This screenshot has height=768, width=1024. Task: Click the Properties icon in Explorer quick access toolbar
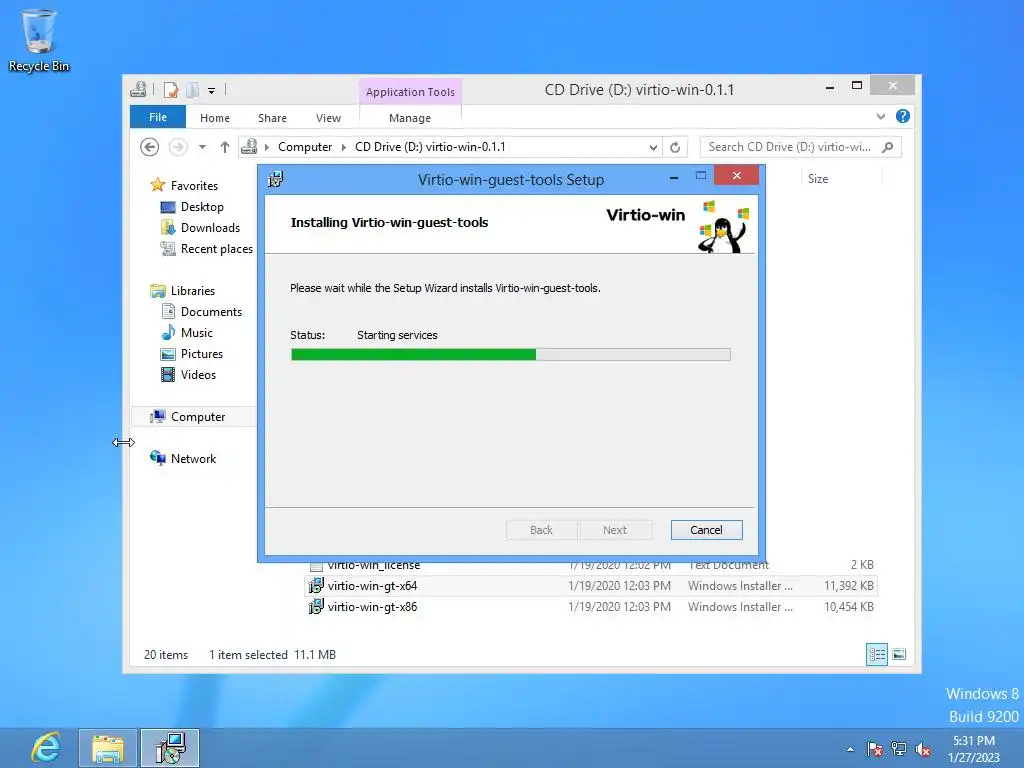pyautogui.click(x=171, y=90)
